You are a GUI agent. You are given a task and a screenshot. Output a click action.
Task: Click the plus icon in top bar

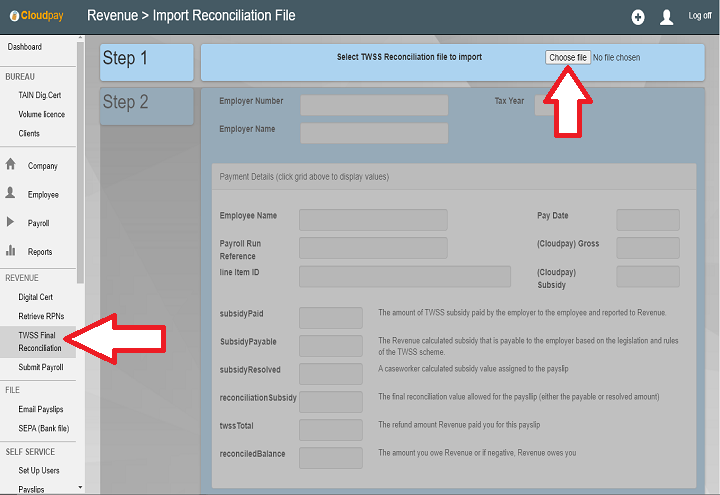(638, 17)
